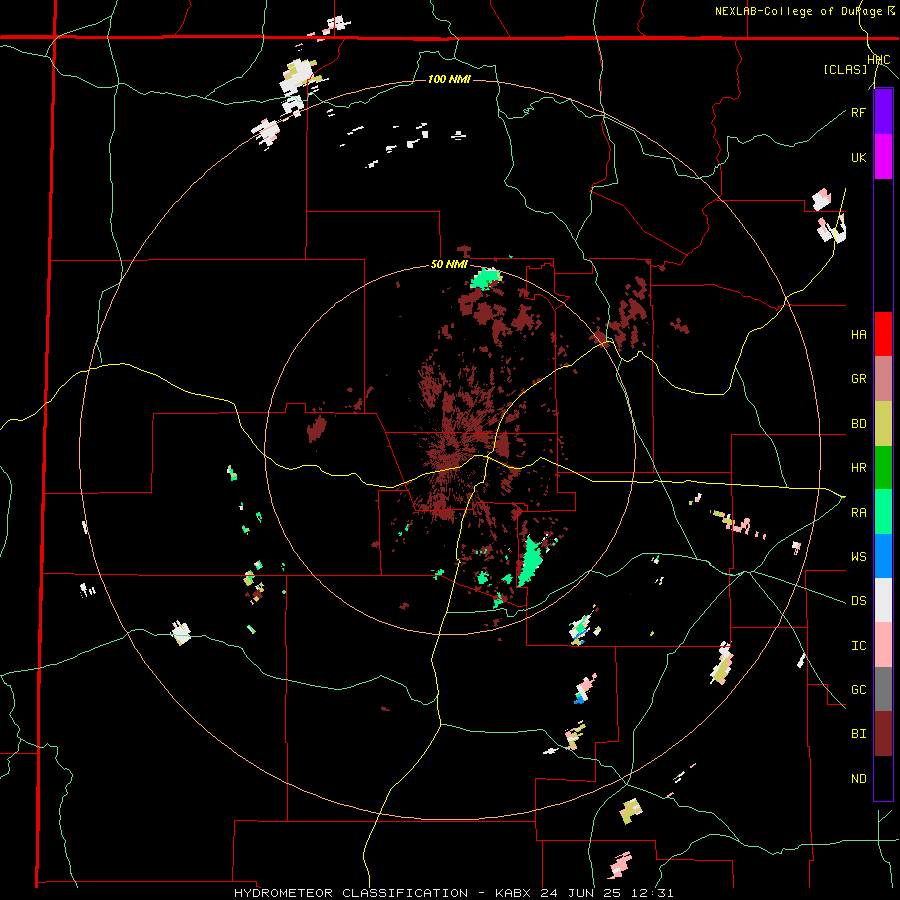Choose the DS legend label
This screenshot has width=900, height=900.
point(858,601)
